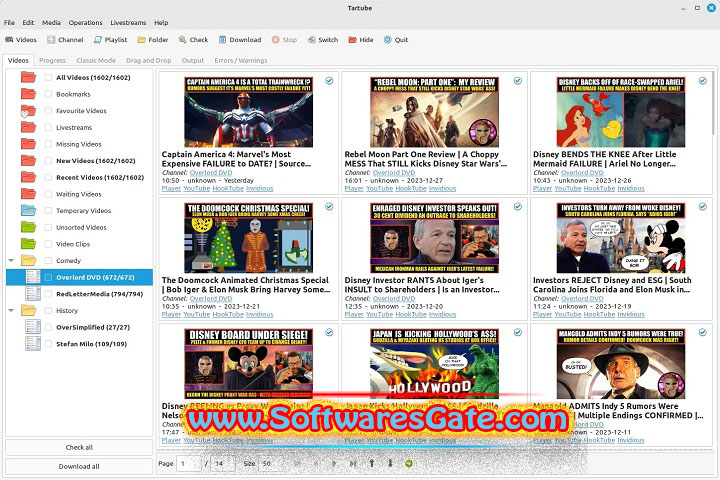The image size is (720, 480).
Task: Open Player link for Captain America 4 video
Action: (171, 188)
